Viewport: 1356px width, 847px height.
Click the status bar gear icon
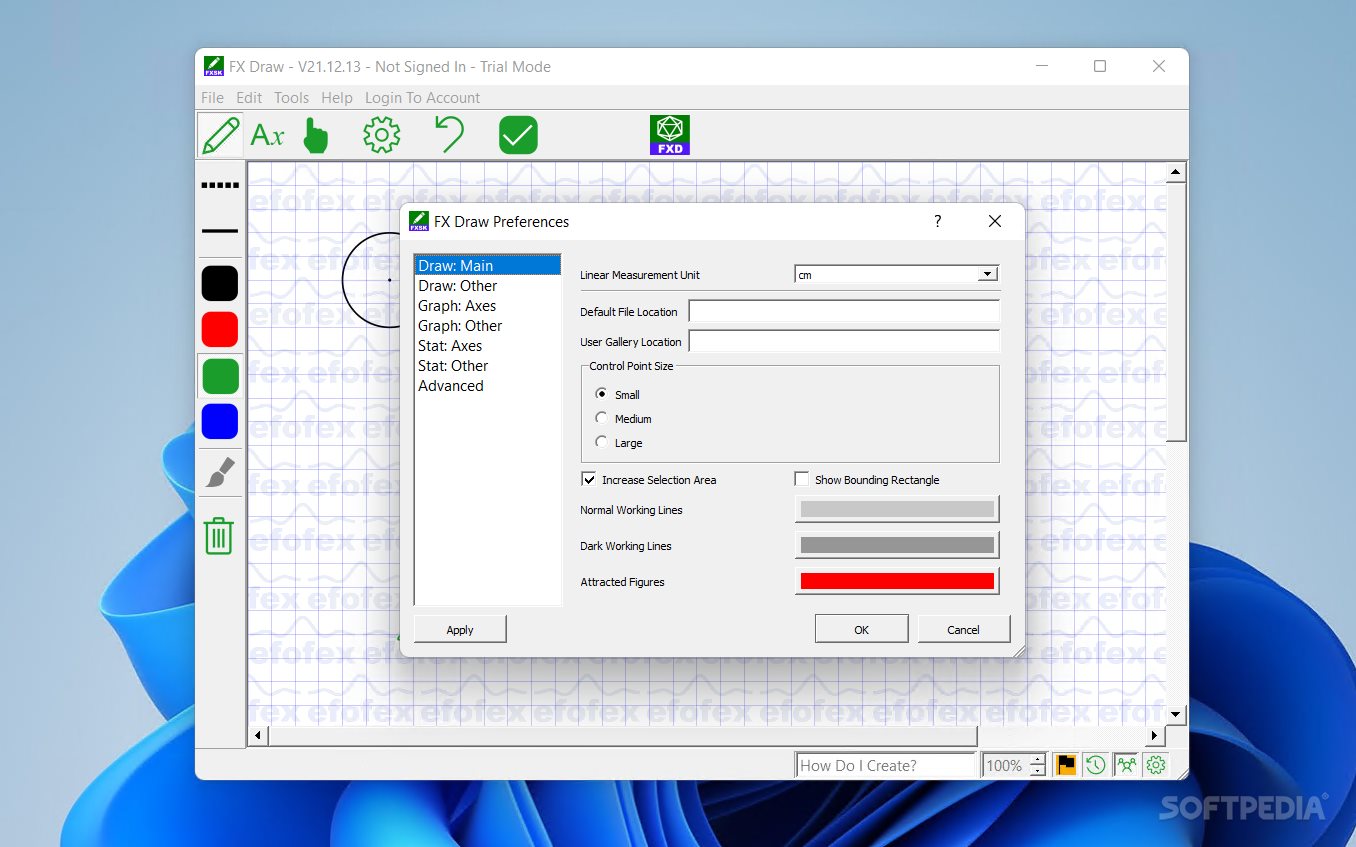tap(1156, 765)
